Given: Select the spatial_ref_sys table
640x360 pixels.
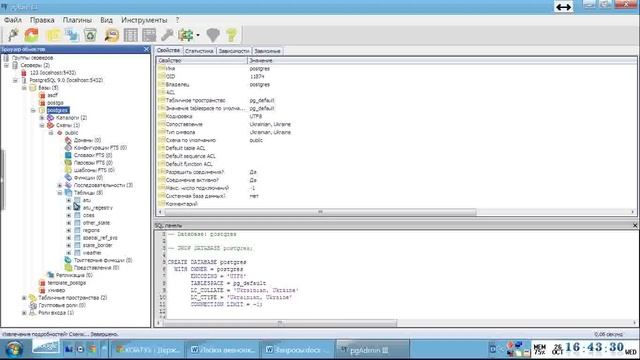Looking at the screenshot, I should 100,238.
